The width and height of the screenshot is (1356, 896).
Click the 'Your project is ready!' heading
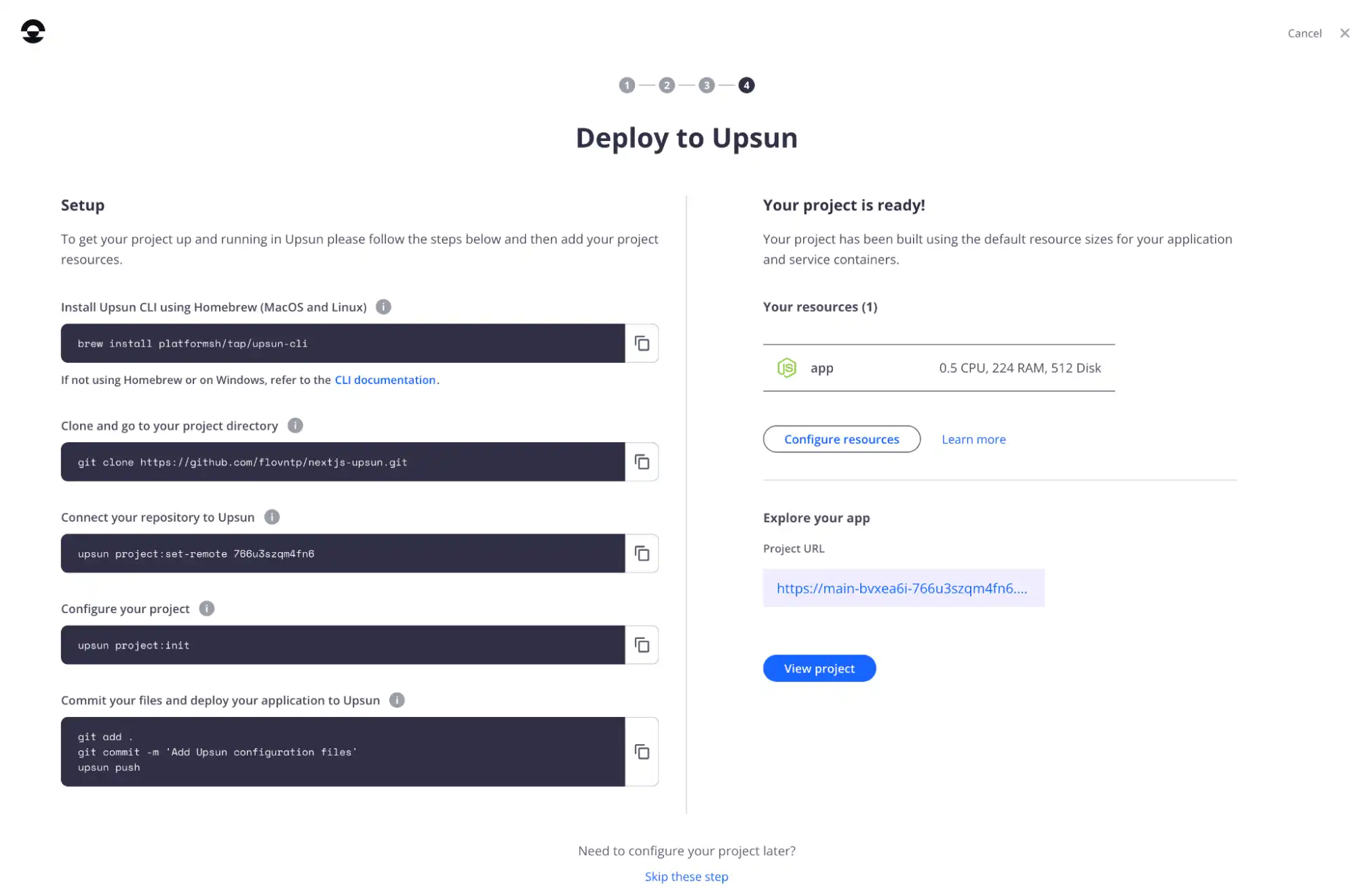point(843,205)
